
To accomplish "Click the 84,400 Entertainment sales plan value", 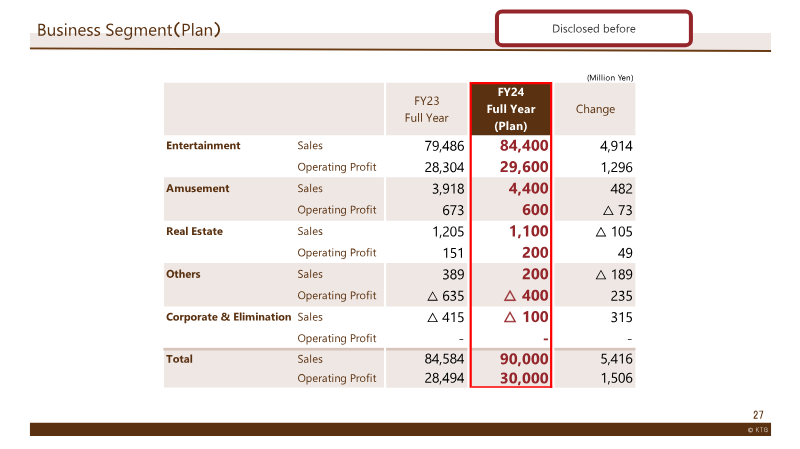I will coord(524,146).
